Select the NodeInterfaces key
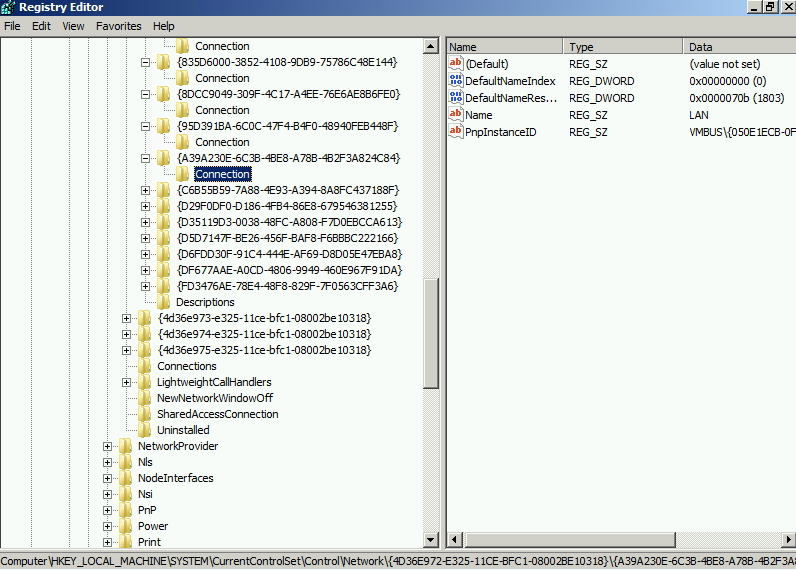 [x=176, y=478]
